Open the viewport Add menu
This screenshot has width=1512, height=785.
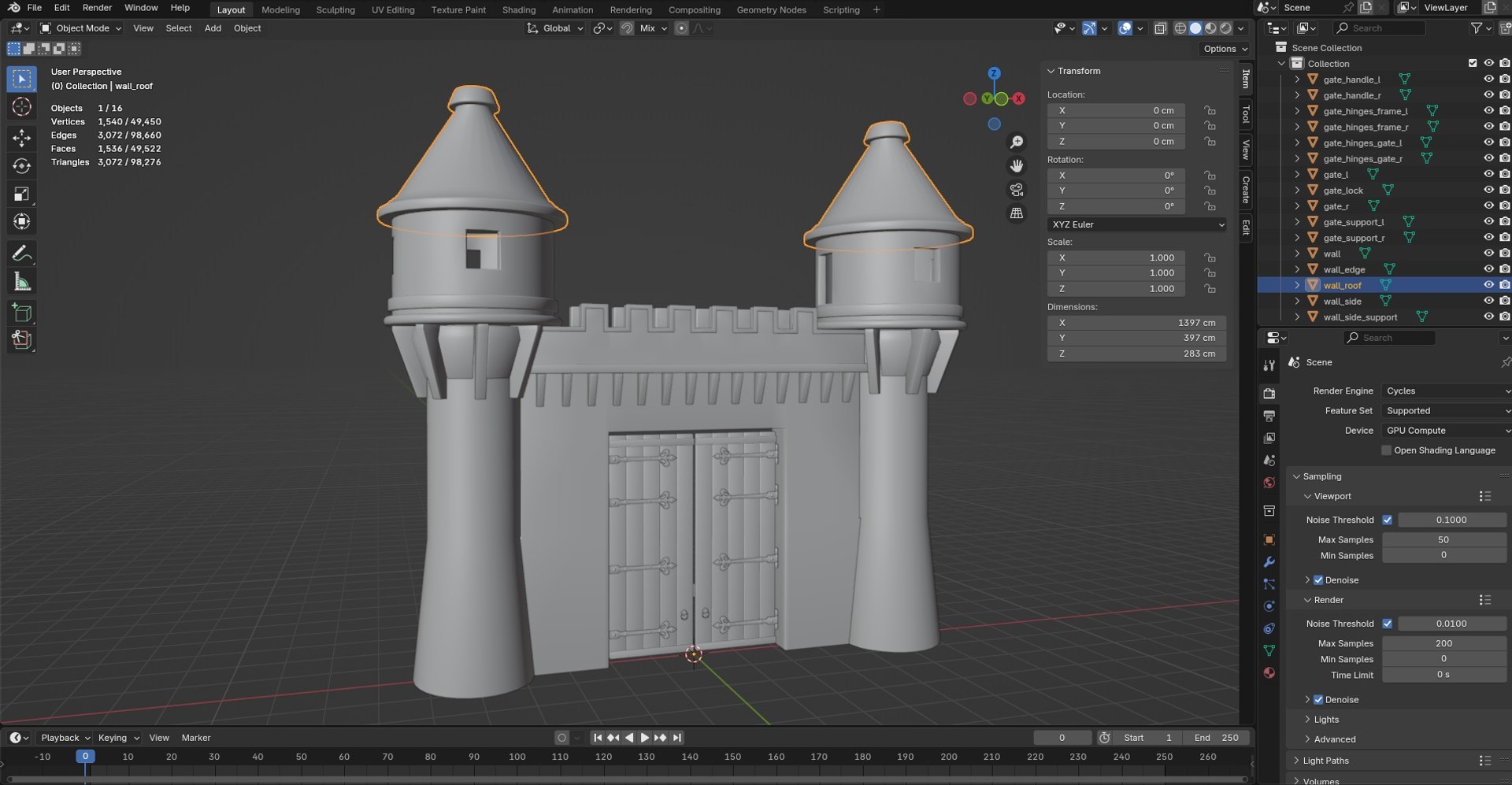[213, 28]
